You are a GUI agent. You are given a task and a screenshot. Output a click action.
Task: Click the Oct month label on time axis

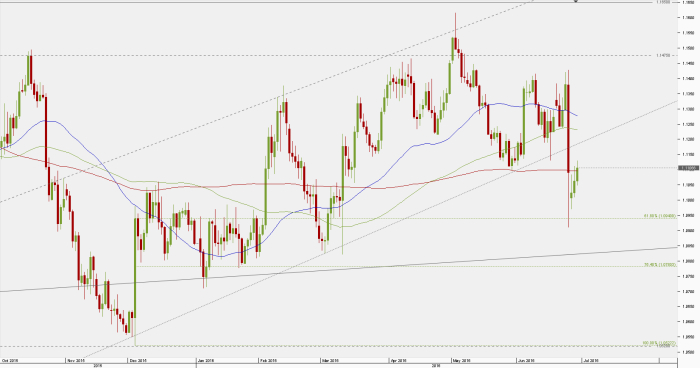(9, 360)
